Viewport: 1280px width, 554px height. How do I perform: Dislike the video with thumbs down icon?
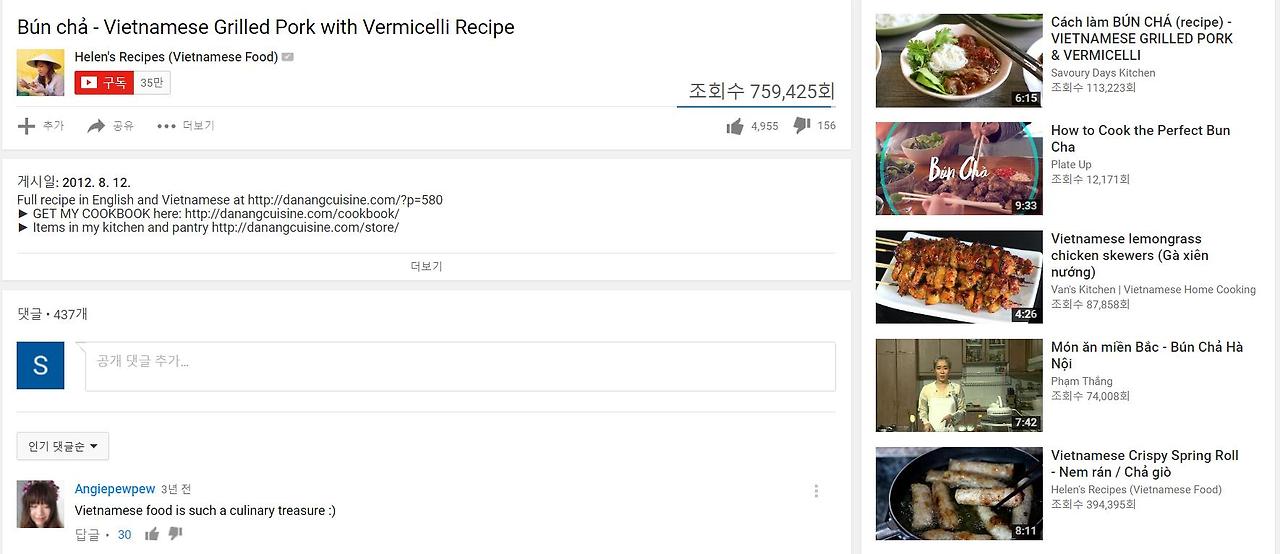801,126
